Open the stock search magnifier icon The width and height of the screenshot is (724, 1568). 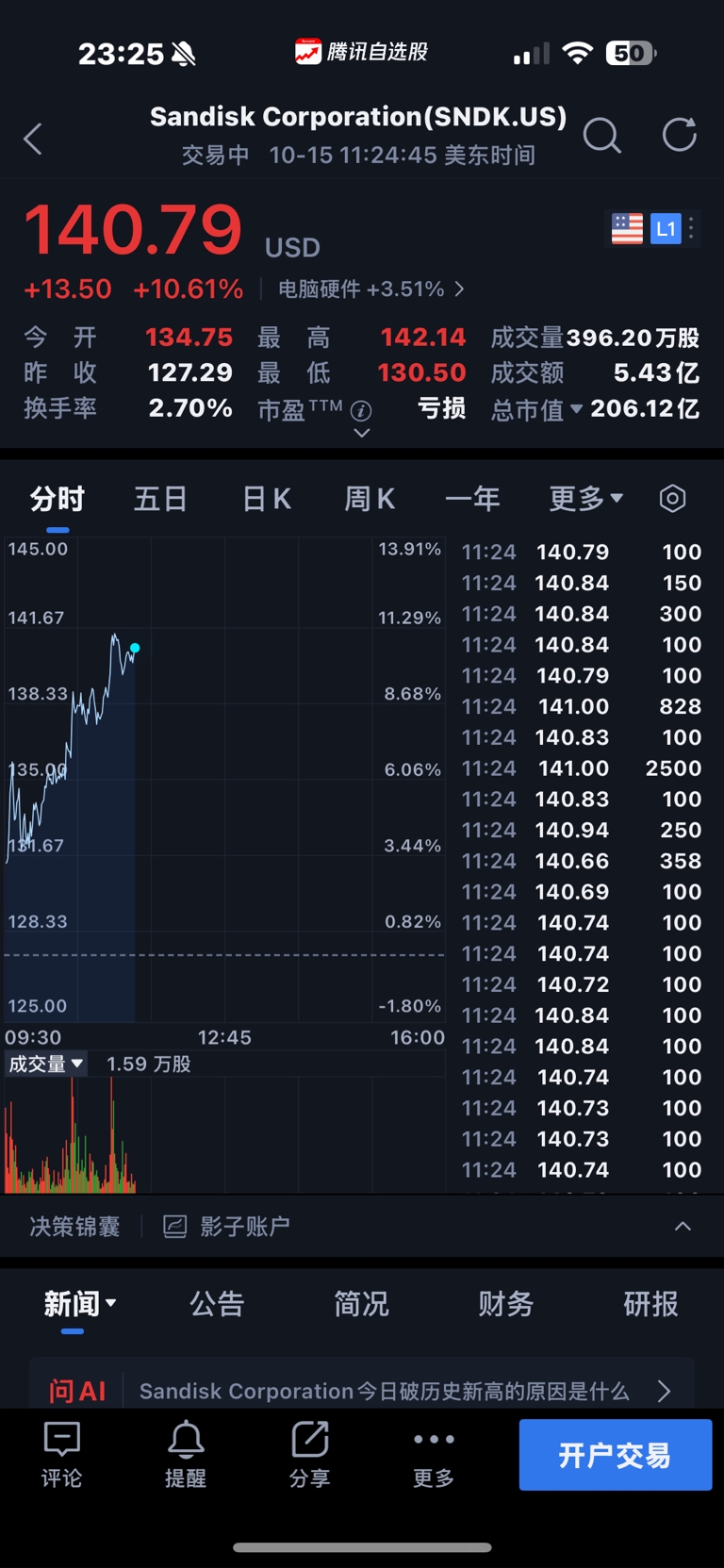(601, 136)
